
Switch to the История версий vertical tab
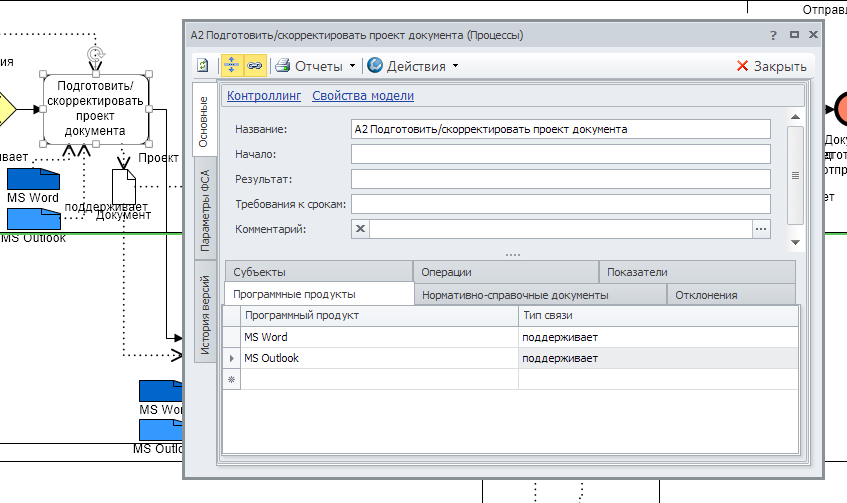(x=204, y=315)
